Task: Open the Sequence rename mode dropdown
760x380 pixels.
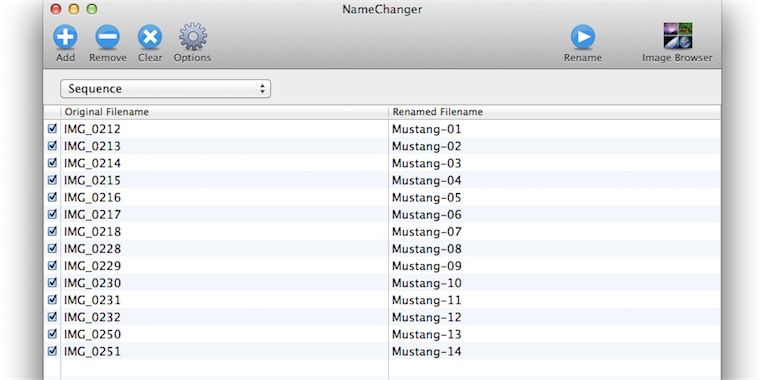Action: (x=165, y=89)
